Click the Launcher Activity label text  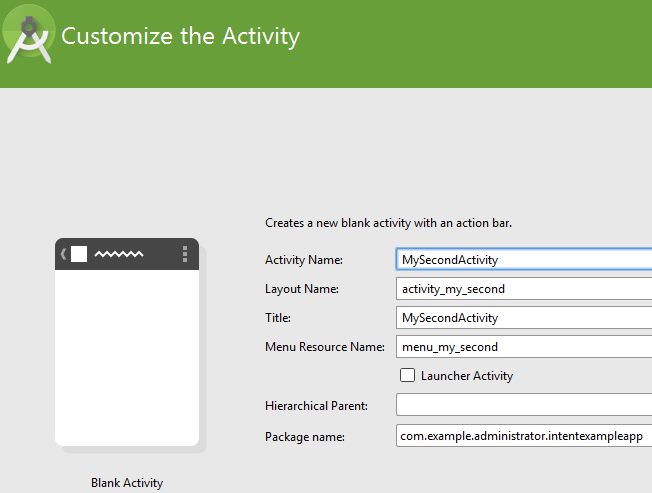click(466, 376)
